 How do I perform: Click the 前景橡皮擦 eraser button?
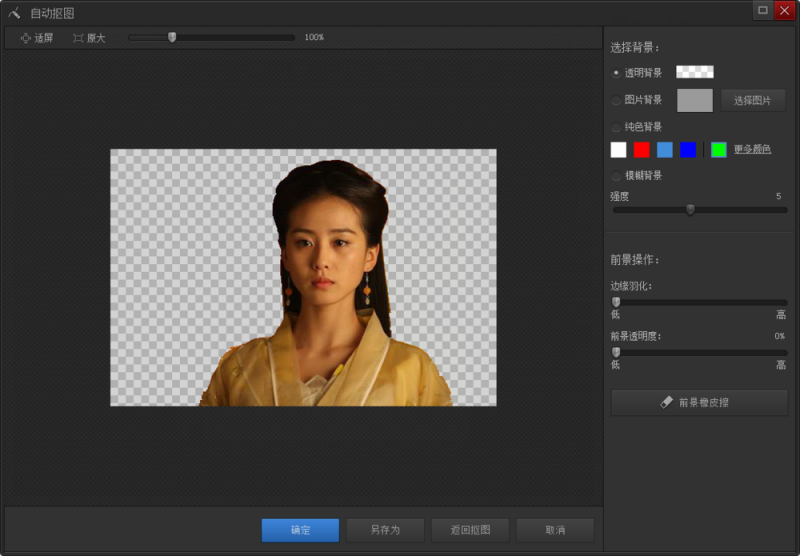click(699, 402)
